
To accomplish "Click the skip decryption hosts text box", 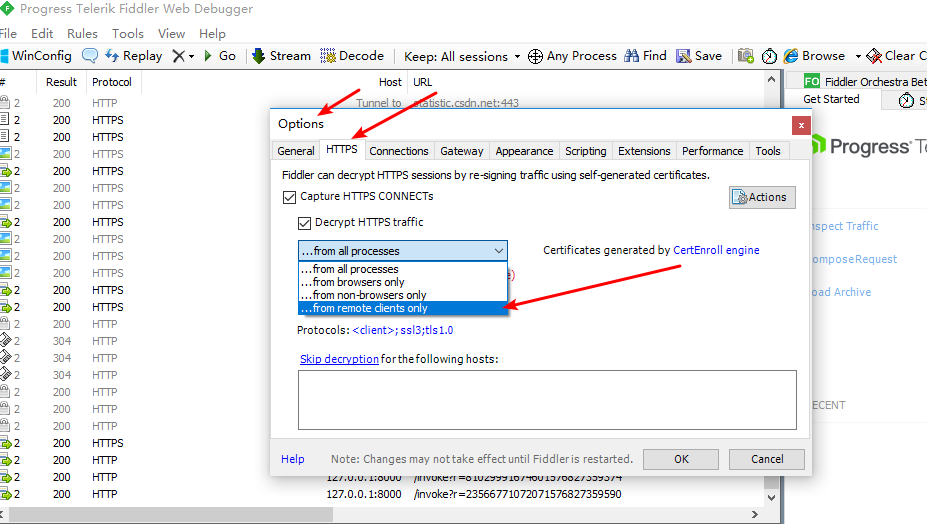I will click(547, 400).
